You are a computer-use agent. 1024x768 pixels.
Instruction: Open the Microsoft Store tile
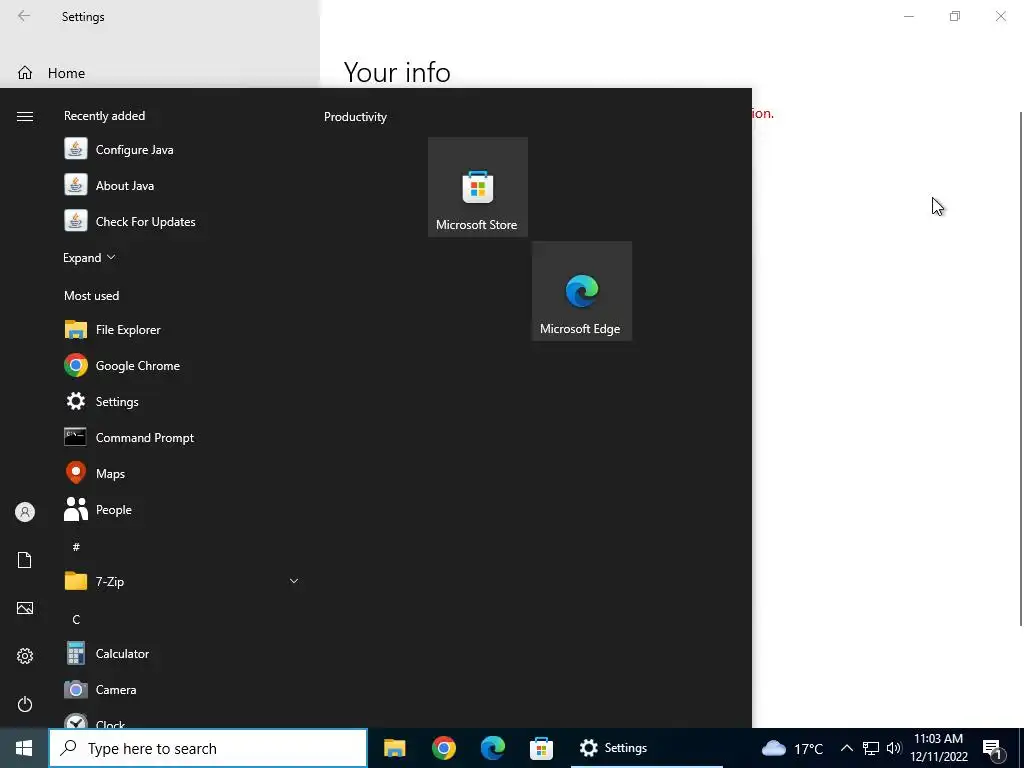coord(478,187)
